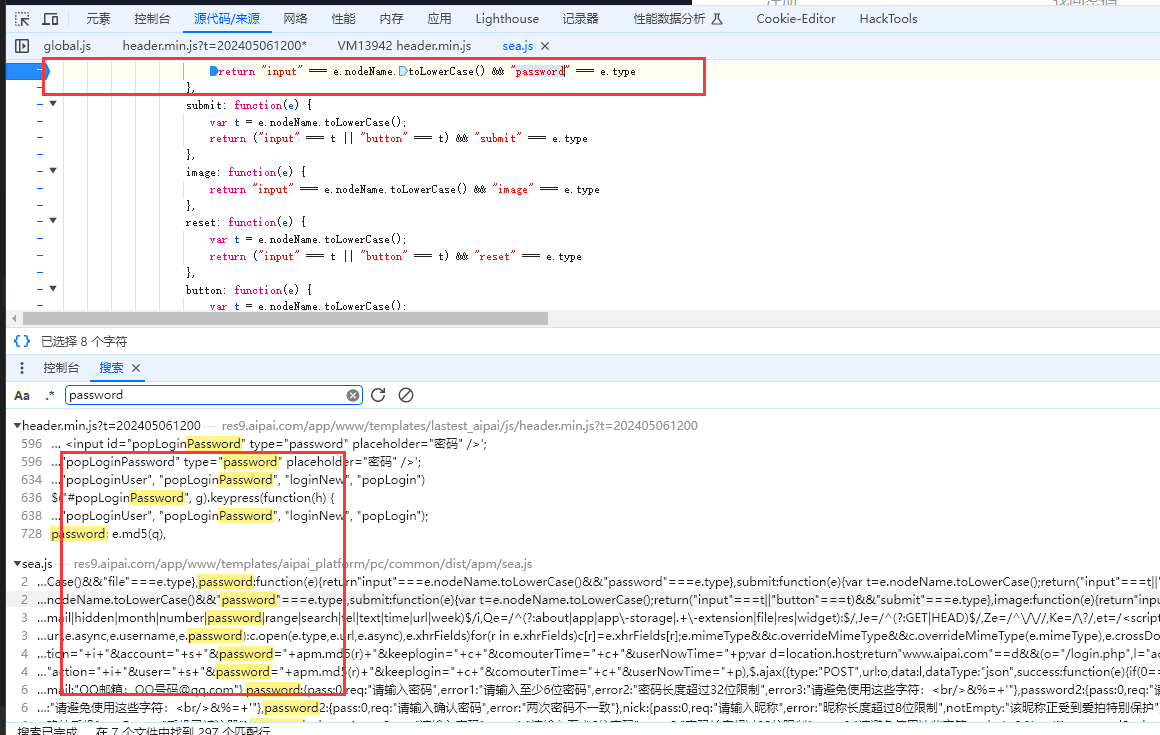The width and height of the screenshot is (1160, 735).
Task: Close the Search drawer tab
Action: [x=137, y=368]
